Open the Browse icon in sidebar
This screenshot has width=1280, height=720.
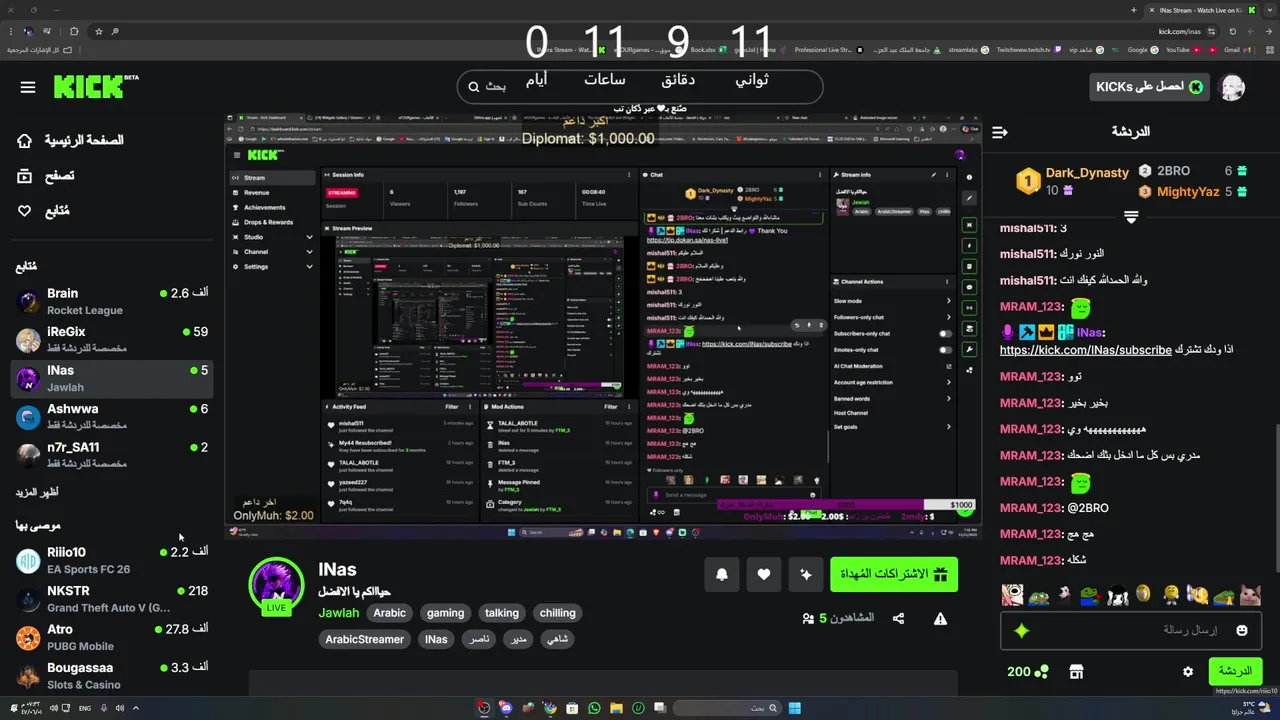point(25,176)
